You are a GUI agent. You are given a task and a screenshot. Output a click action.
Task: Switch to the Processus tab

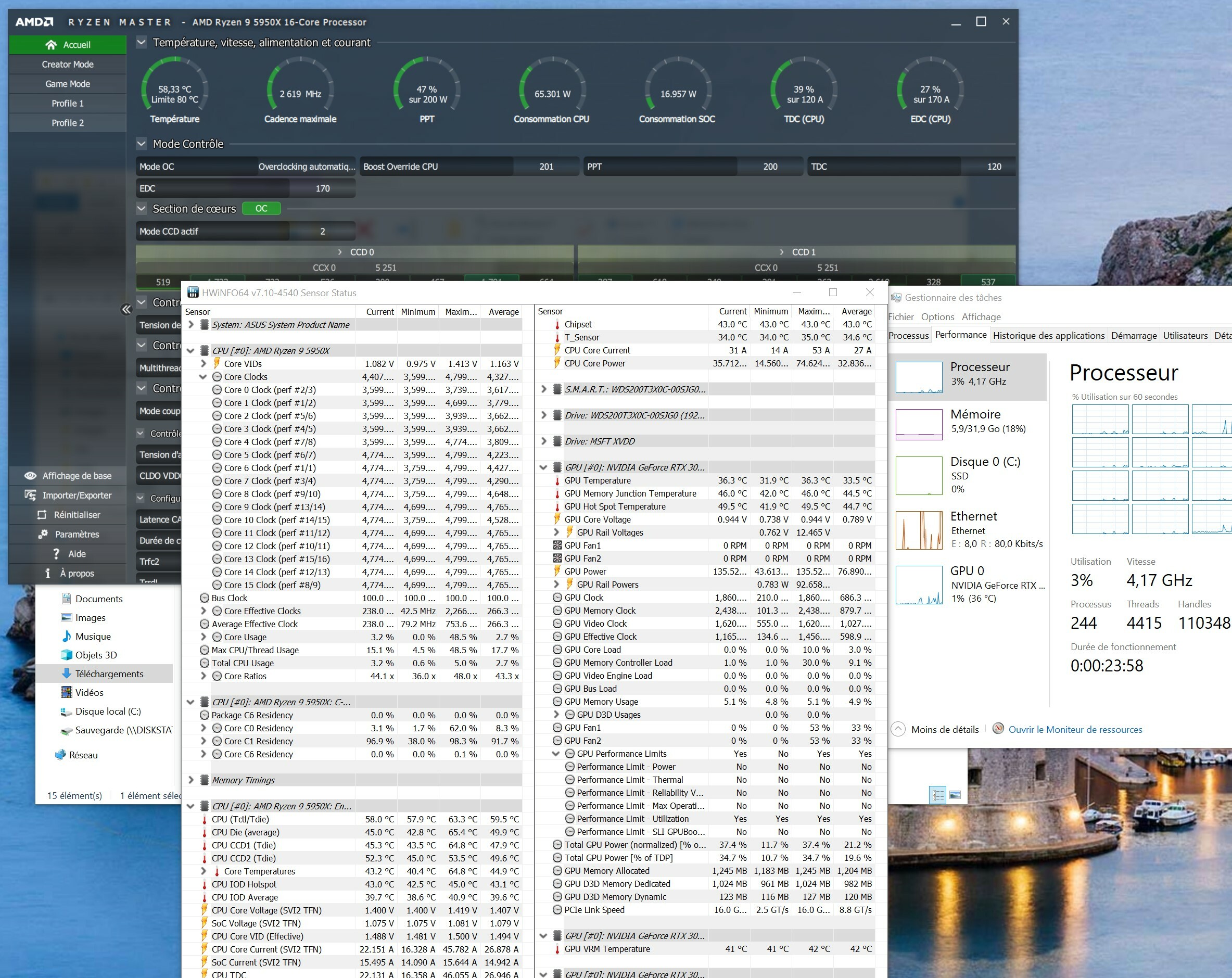point(909,335)
